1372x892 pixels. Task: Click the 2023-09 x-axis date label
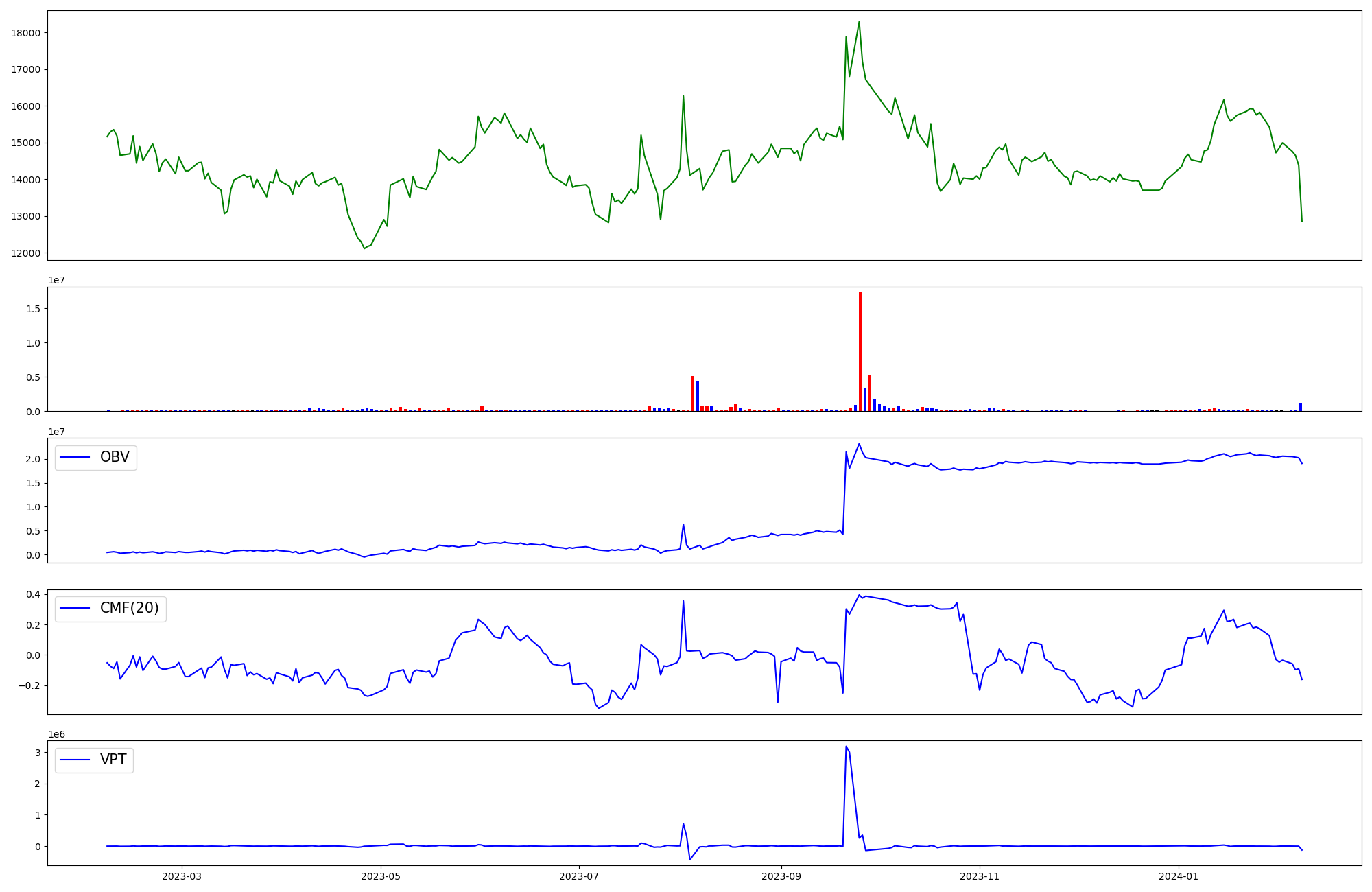(x=781, y=876)
